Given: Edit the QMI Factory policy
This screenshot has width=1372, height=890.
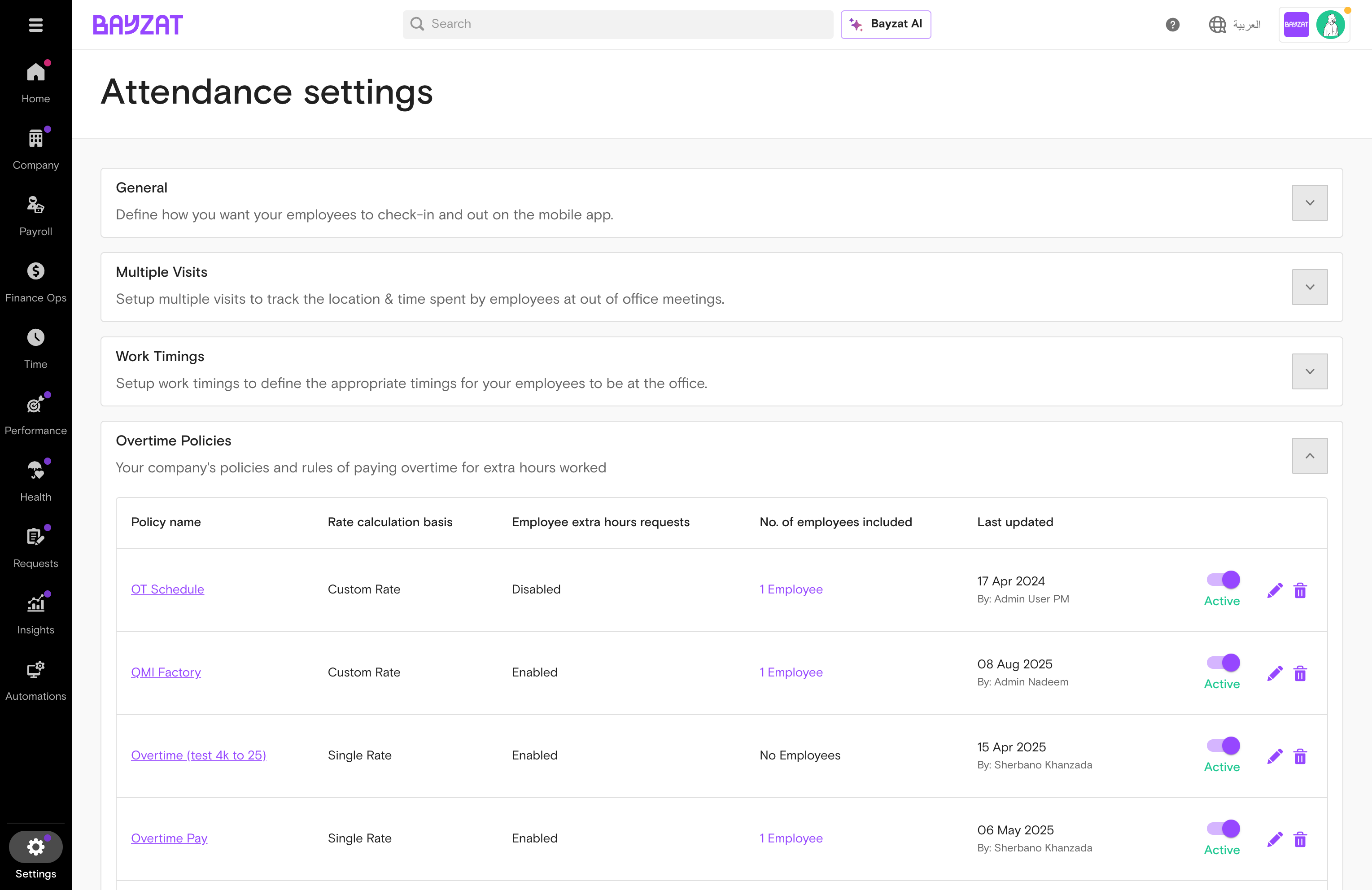Looking at the screenshot, I should 1275,673.
